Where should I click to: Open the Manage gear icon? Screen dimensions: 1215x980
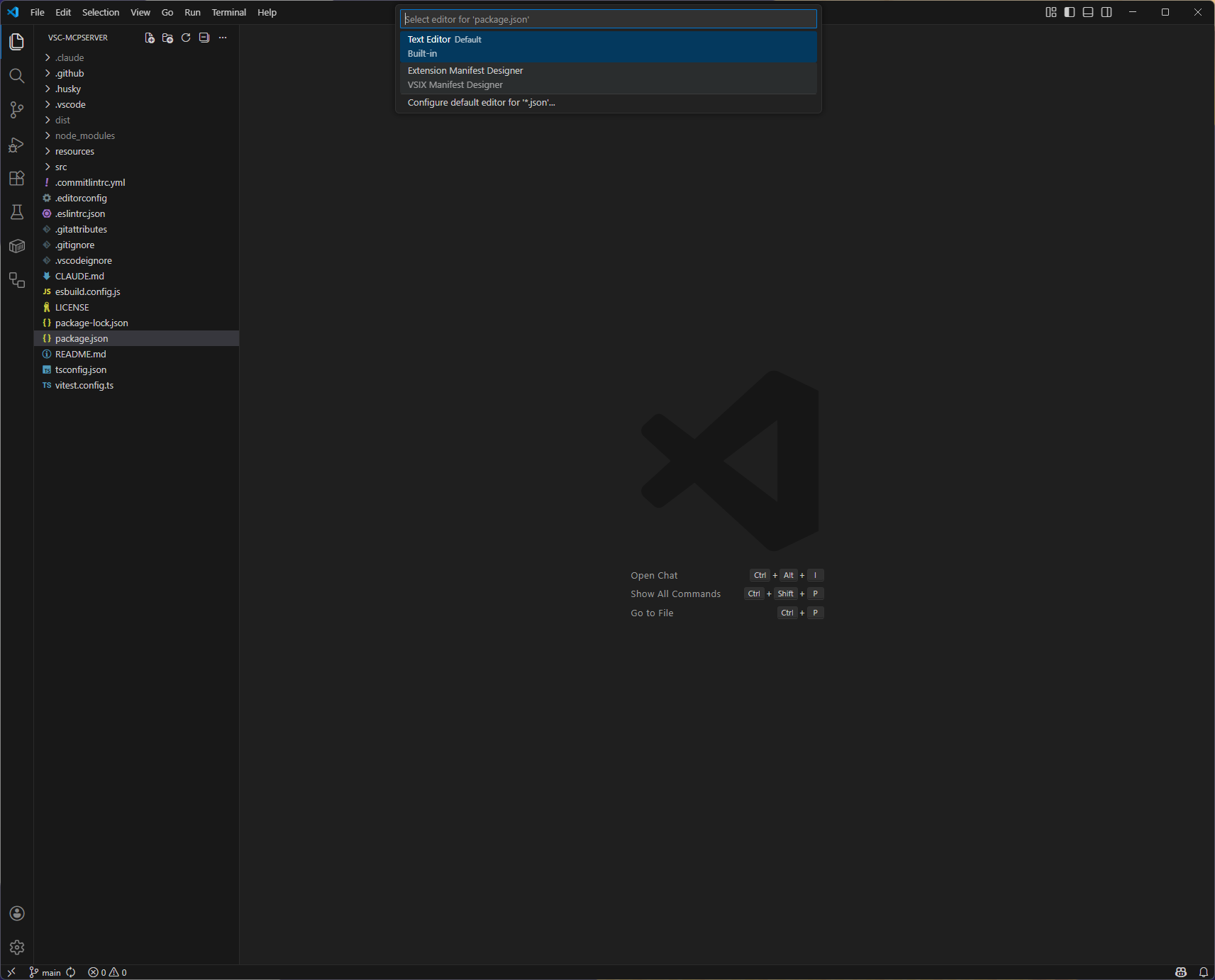(x=17, y=947)
